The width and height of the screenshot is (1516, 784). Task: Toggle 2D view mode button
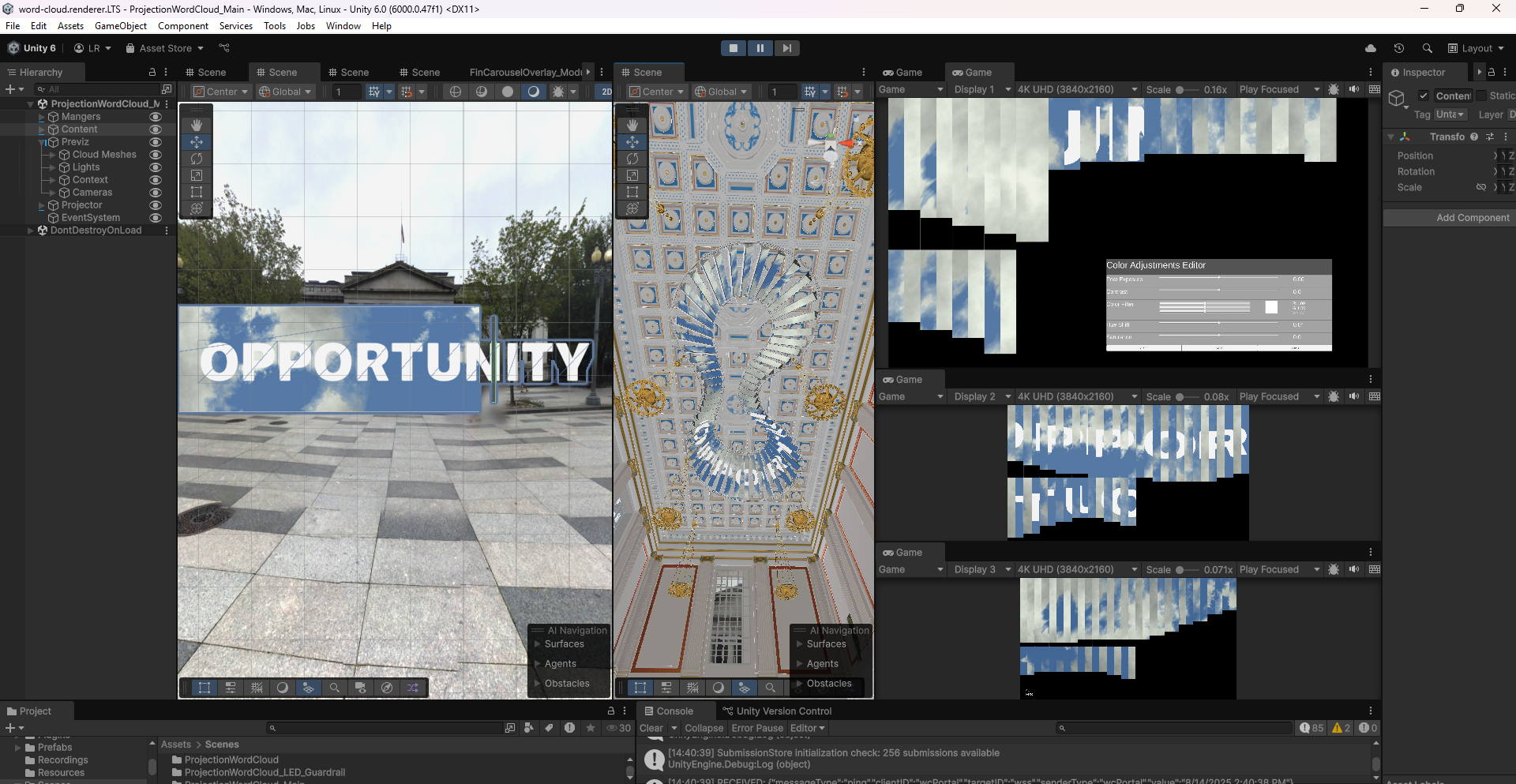click(x=606, y=92)
